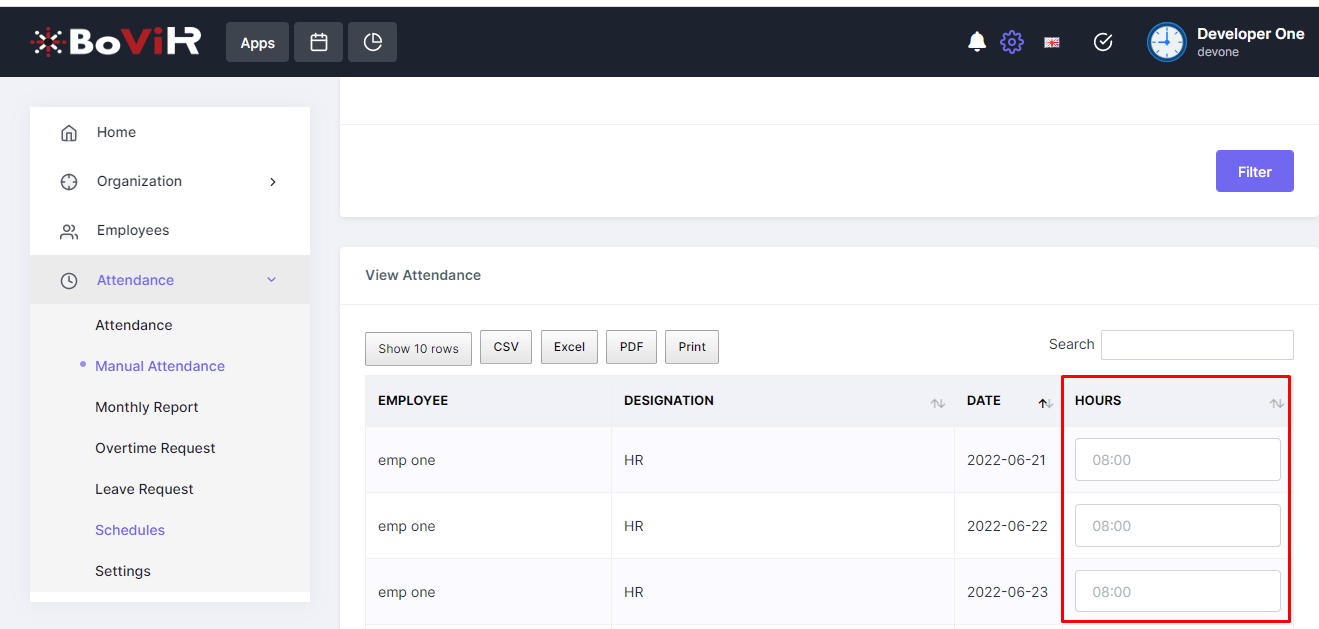Click the View Attendance heading
The height and width of the screenshot is (629, 1319).
[423, 275]
